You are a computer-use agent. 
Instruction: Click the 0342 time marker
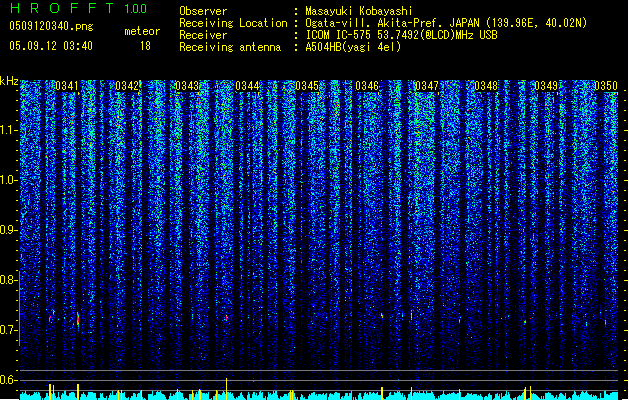tap(127, 86)
